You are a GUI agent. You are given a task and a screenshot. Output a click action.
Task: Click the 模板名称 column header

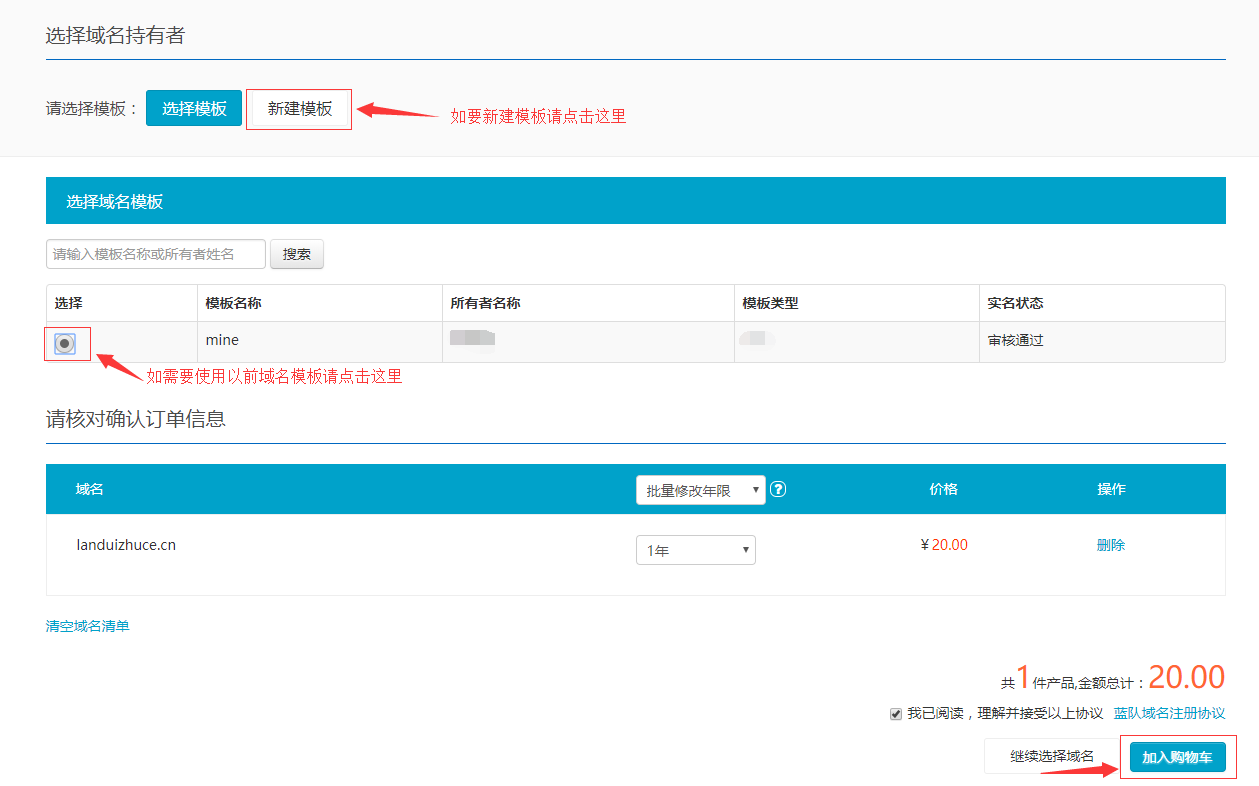point(233,303)
